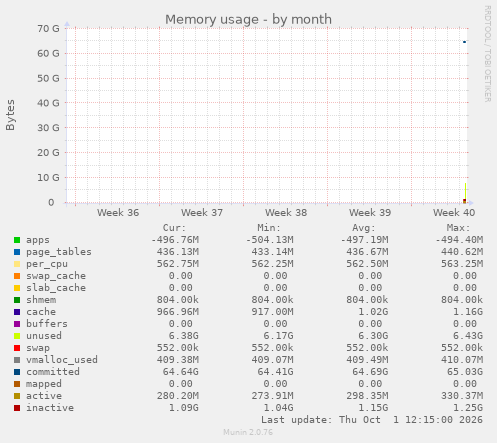Click the 'inactive' legend label
This screenshot has width=497, height=443.
point(50,408)
